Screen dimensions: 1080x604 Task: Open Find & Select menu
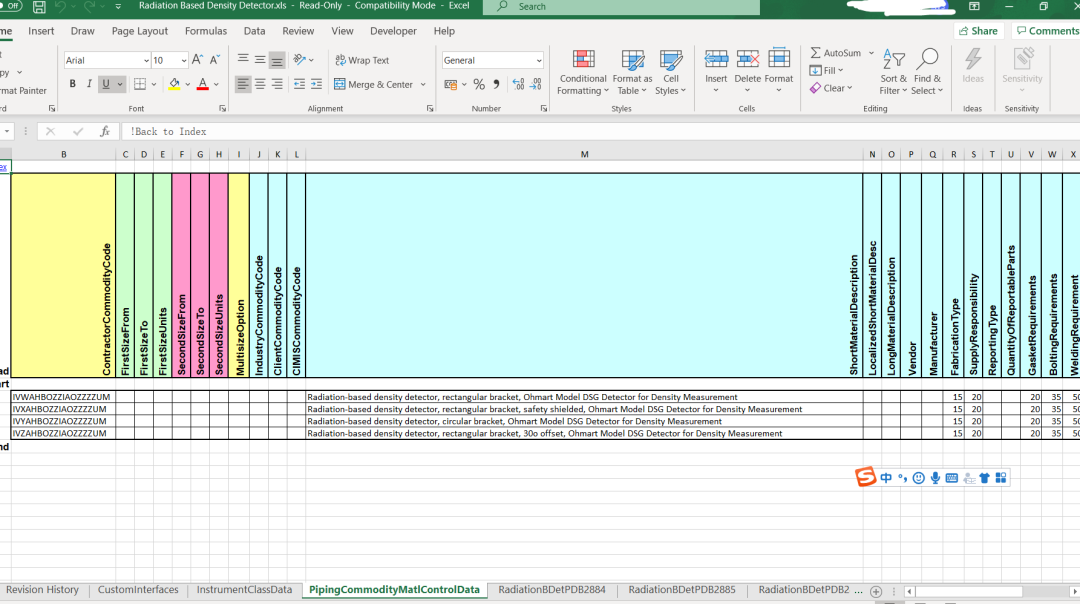coord(927,72)
